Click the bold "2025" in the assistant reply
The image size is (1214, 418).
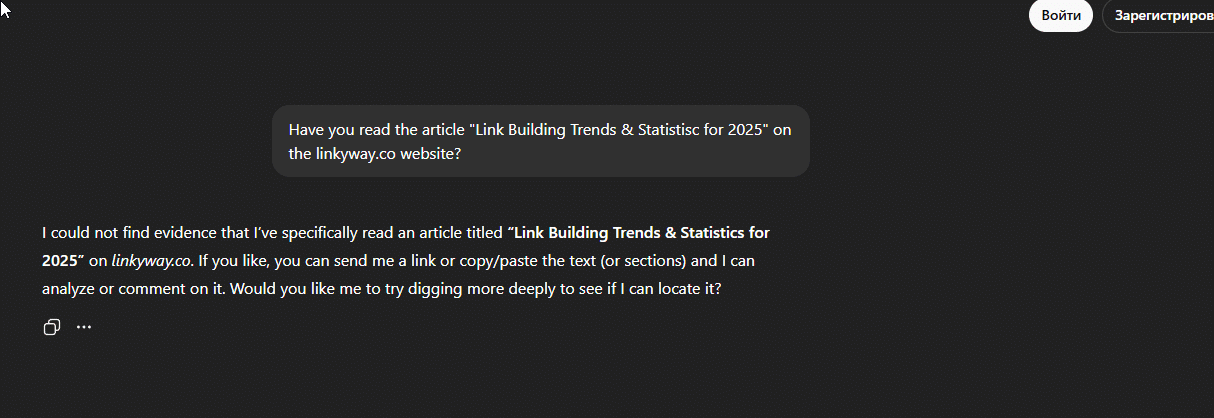(x=60, y=261)
